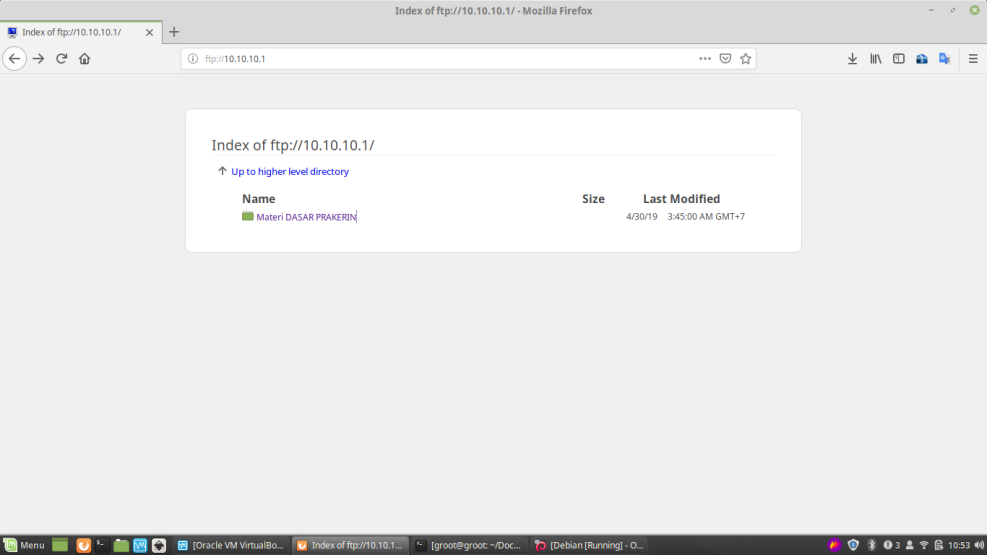The width and height of the screenshot is (987, 555).
Task: Save page to Pocket
Action: (725, 59)
